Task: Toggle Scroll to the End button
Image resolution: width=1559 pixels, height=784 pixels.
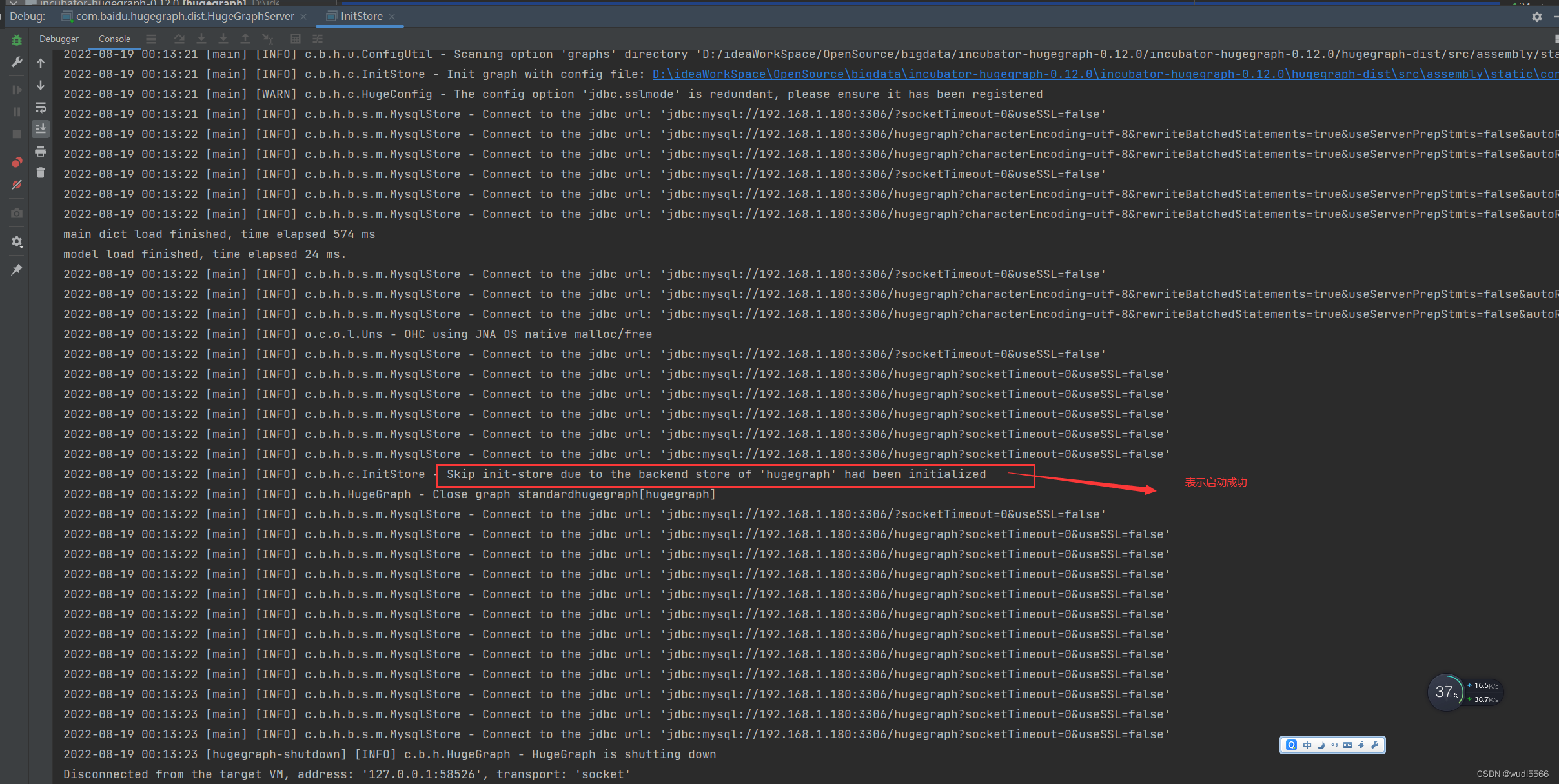Action: point(41,129)
